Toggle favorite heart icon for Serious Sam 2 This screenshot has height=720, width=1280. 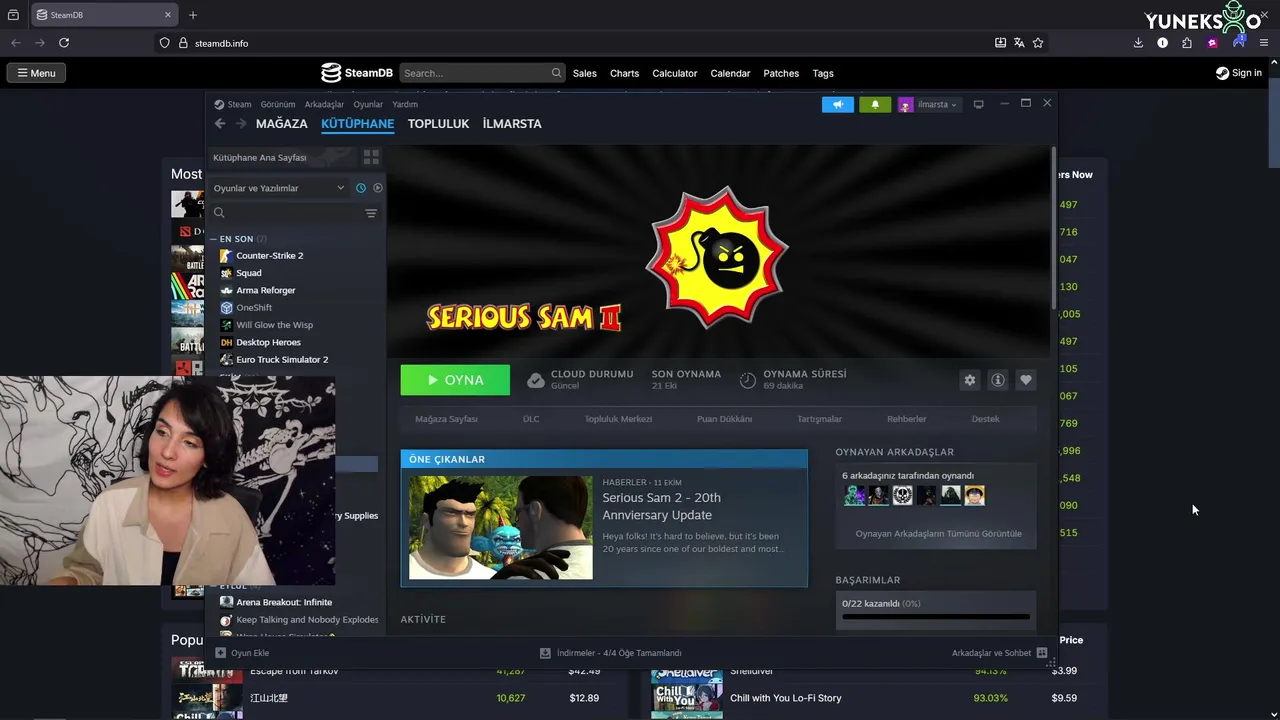(x=1025, y=380)
